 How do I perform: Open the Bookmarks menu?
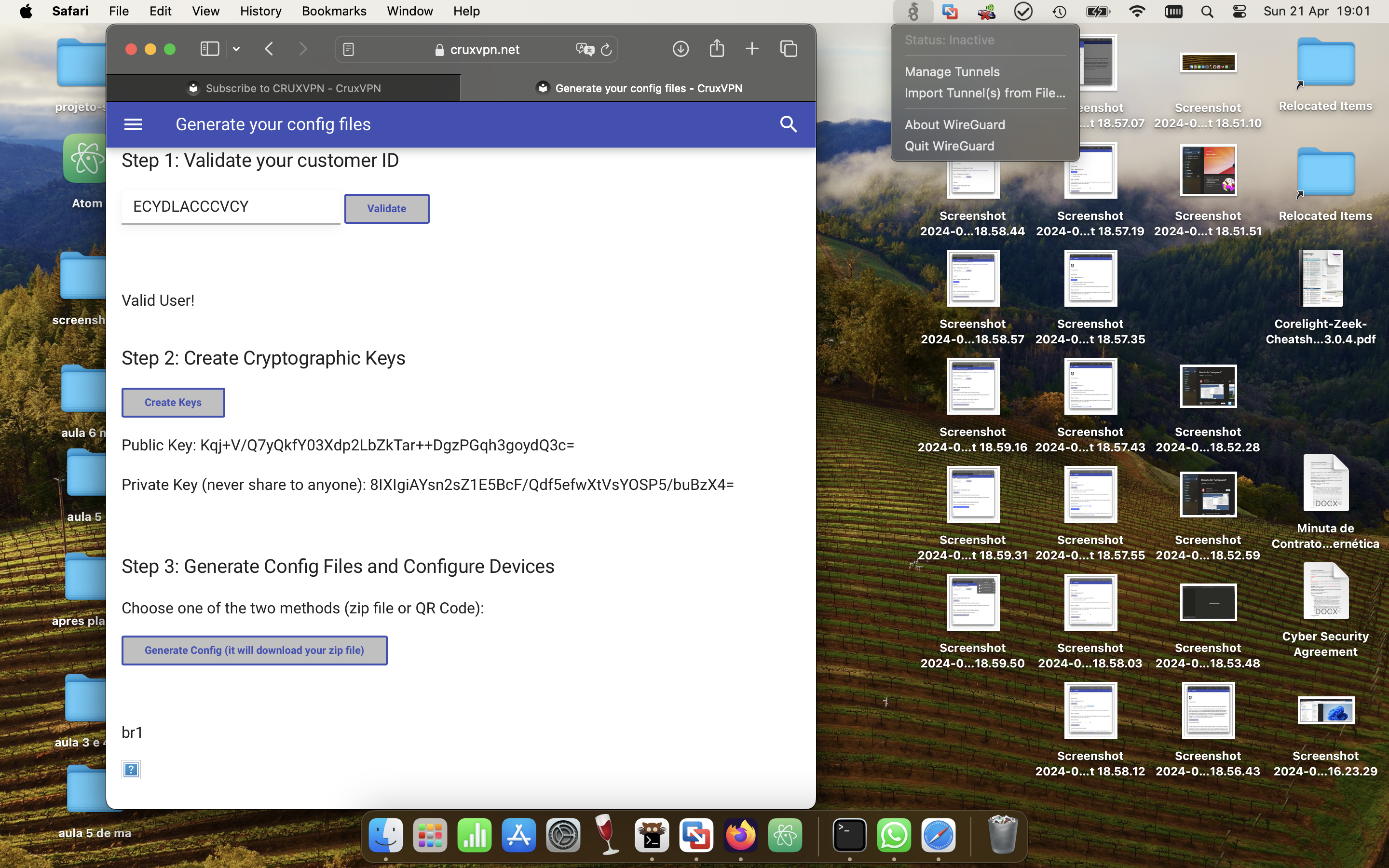(x=333, y=11)
